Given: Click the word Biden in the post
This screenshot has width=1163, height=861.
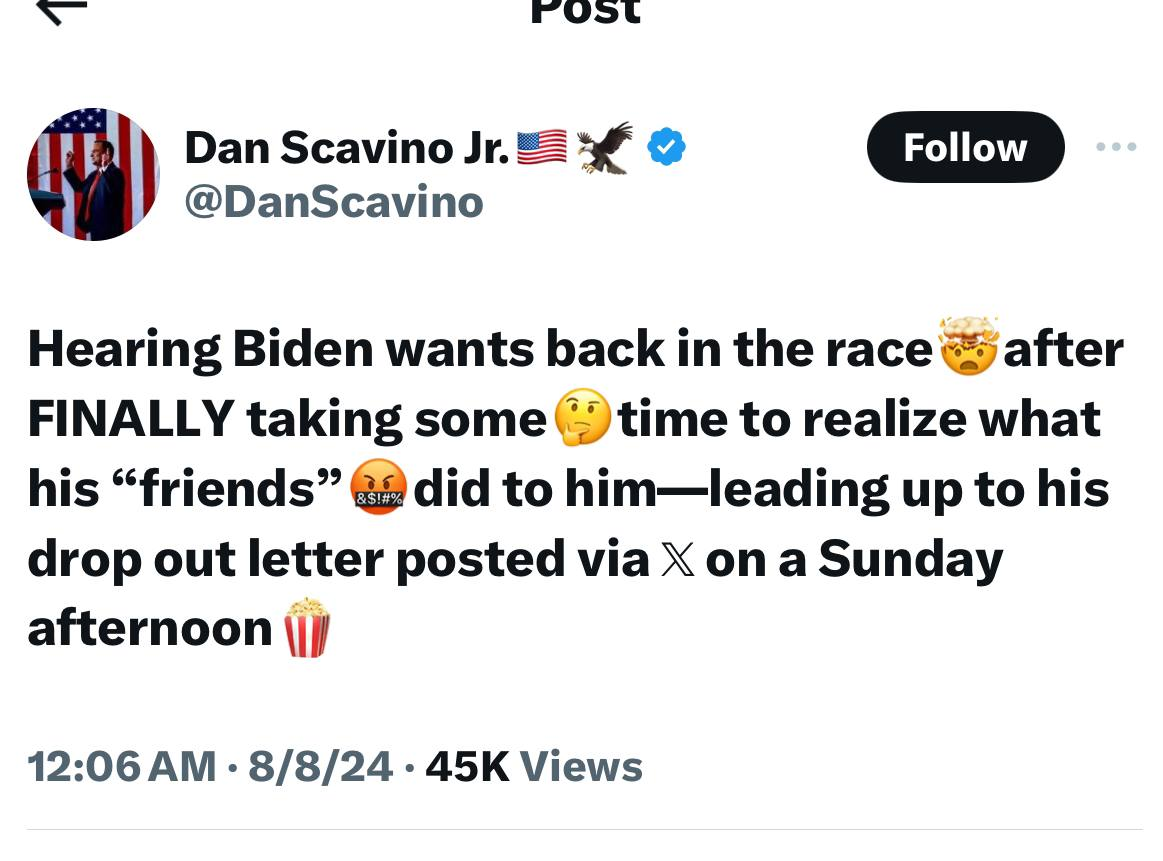Looking at the screenshot, I should 304,348.
